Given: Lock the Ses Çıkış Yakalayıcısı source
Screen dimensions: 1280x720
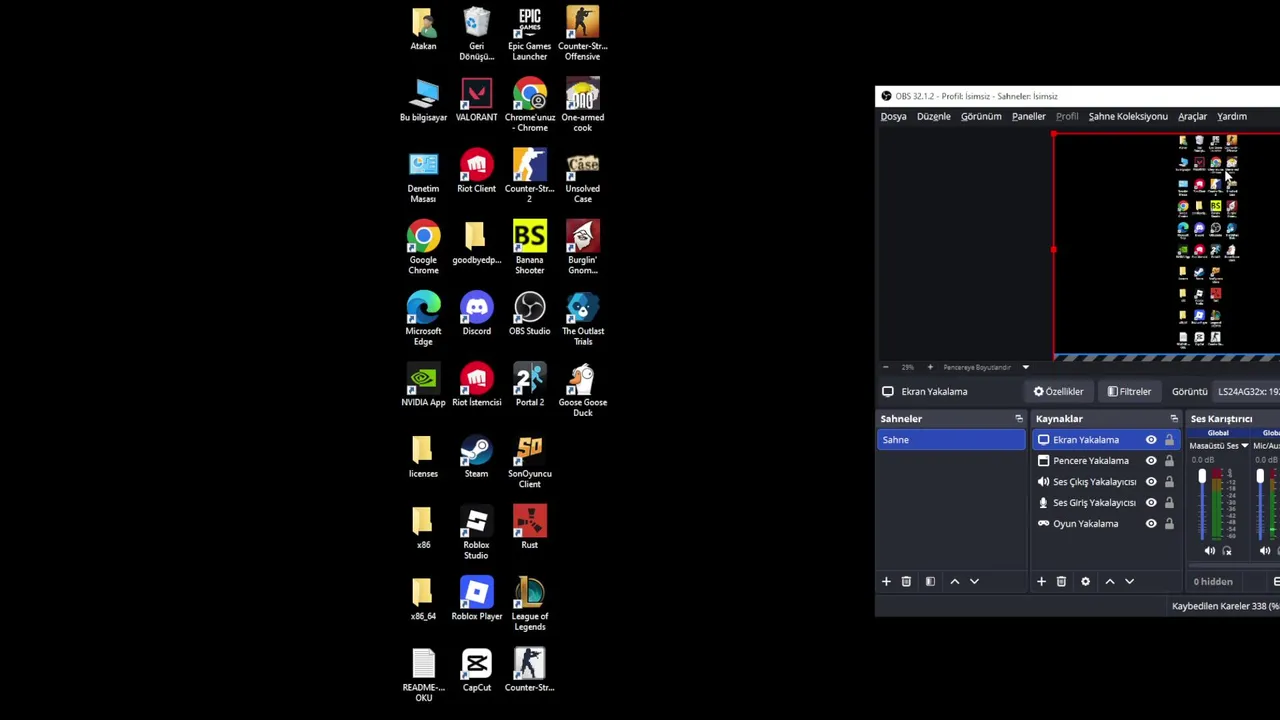Looking at the screenshot, I should [x=1169, y=482].
